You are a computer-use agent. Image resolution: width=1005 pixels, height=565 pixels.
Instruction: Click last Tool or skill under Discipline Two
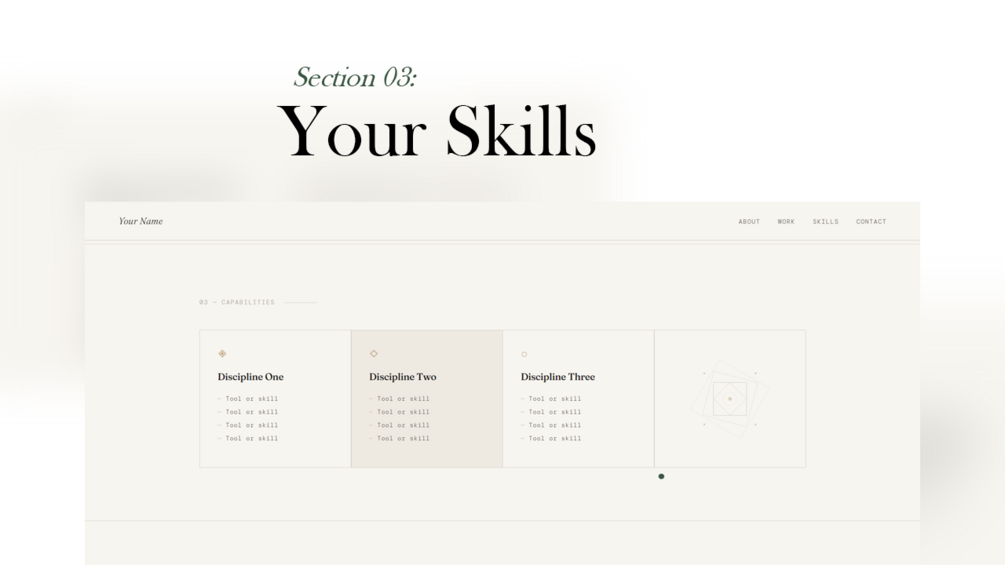pos(403,439)
